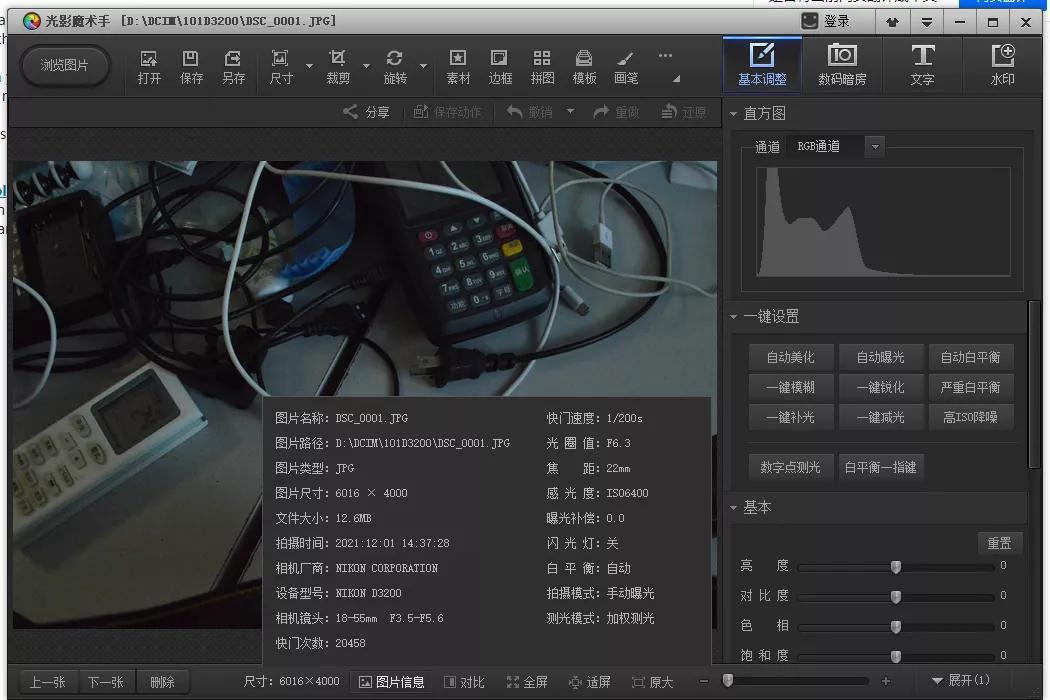The height and width of the screenshot is (700, 1050).
Task: Expand the size (尺寸) dropdown arrow
Action: point(309,67)
